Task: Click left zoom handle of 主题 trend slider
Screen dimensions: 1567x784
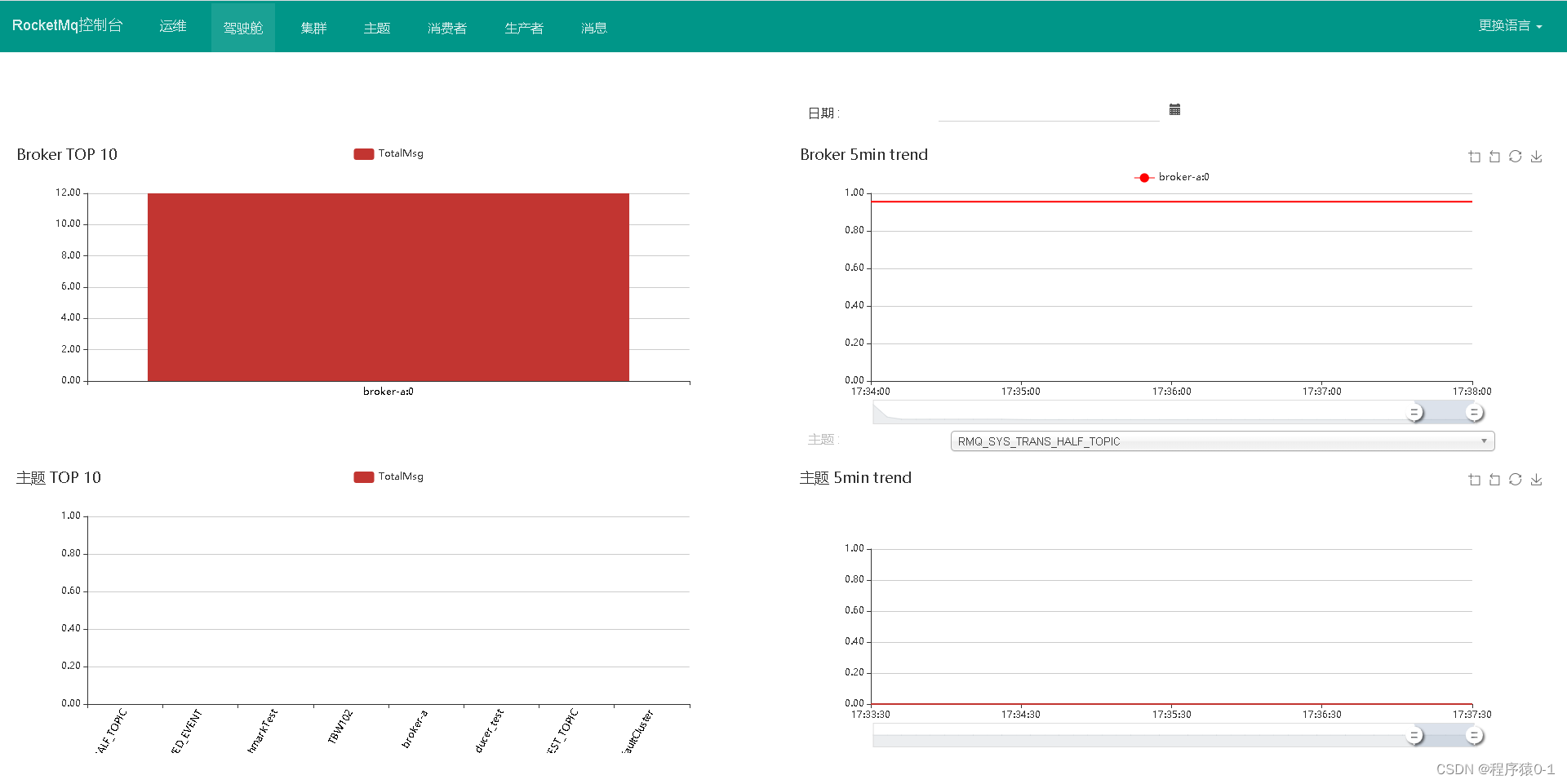Action: (1414, 736)
